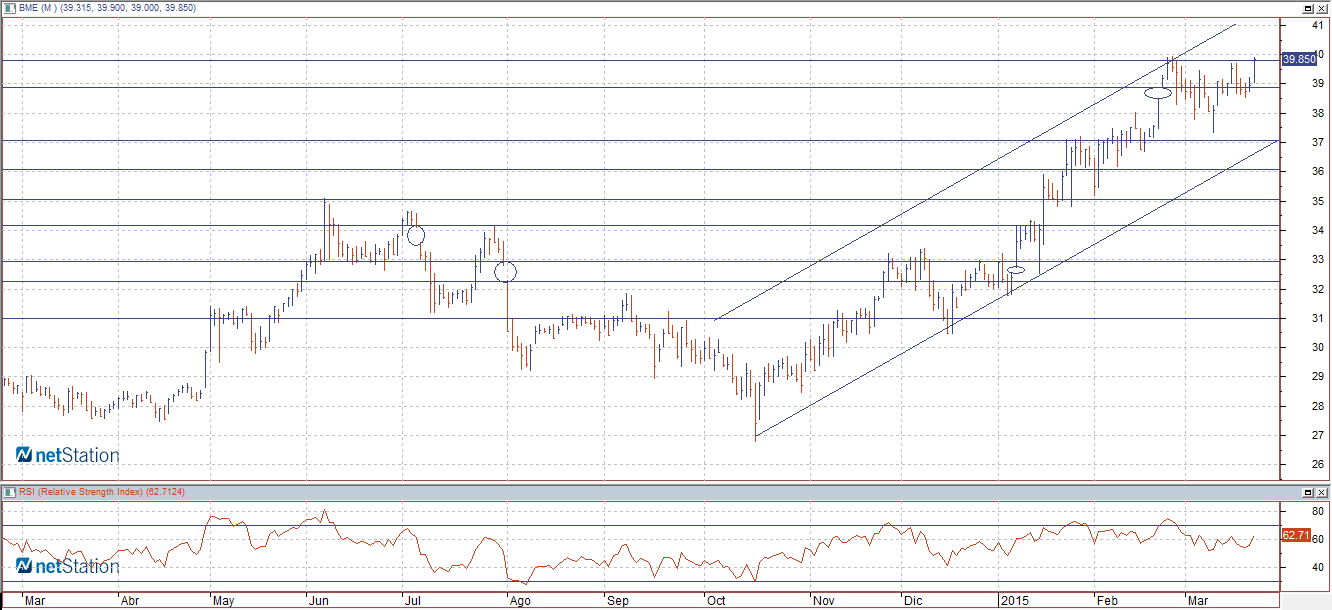Screen dimensions: 1332x610
Task: Click the 33 price axis value
Action: (1319, 260)
